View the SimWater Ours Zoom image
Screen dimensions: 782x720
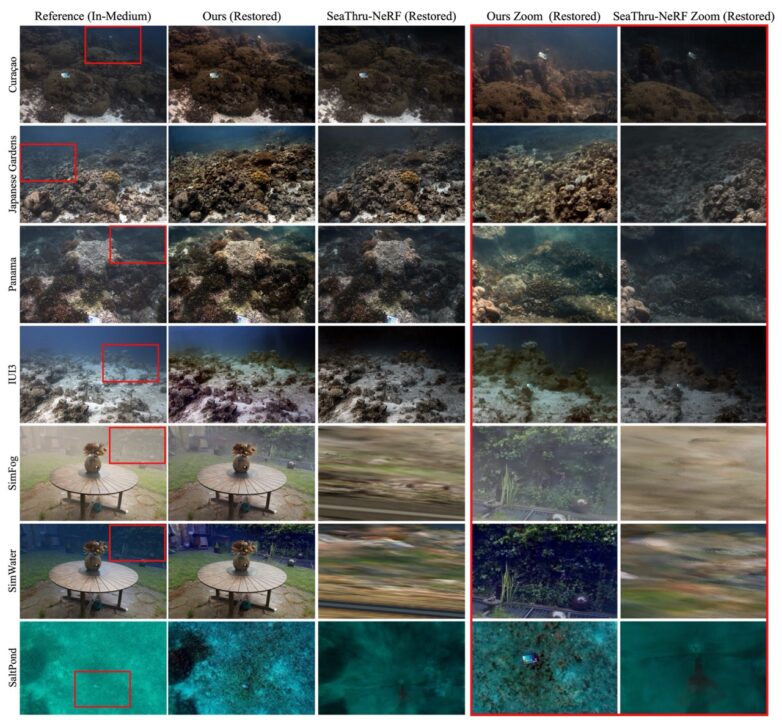tap(545, 571)
